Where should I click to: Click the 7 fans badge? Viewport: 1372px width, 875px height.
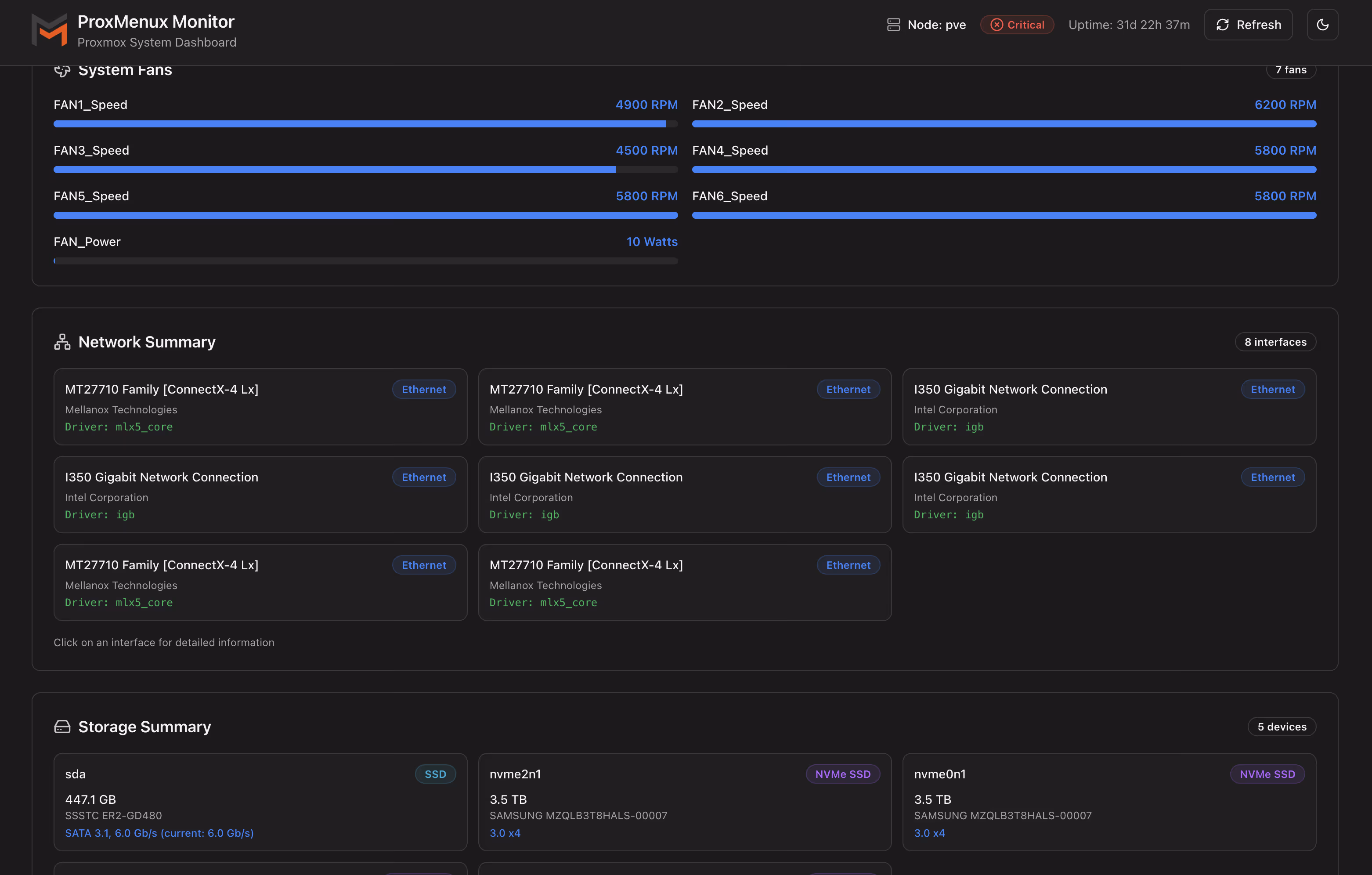pos(1290,70)
